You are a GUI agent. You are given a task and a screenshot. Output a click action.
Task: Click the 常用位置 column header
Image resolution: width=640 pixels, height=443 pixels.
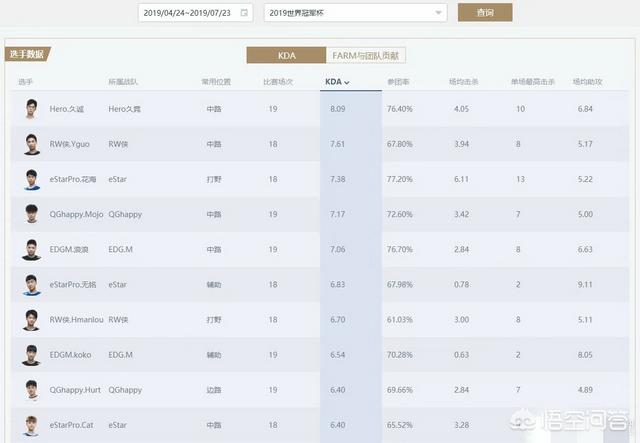[216, 82]
